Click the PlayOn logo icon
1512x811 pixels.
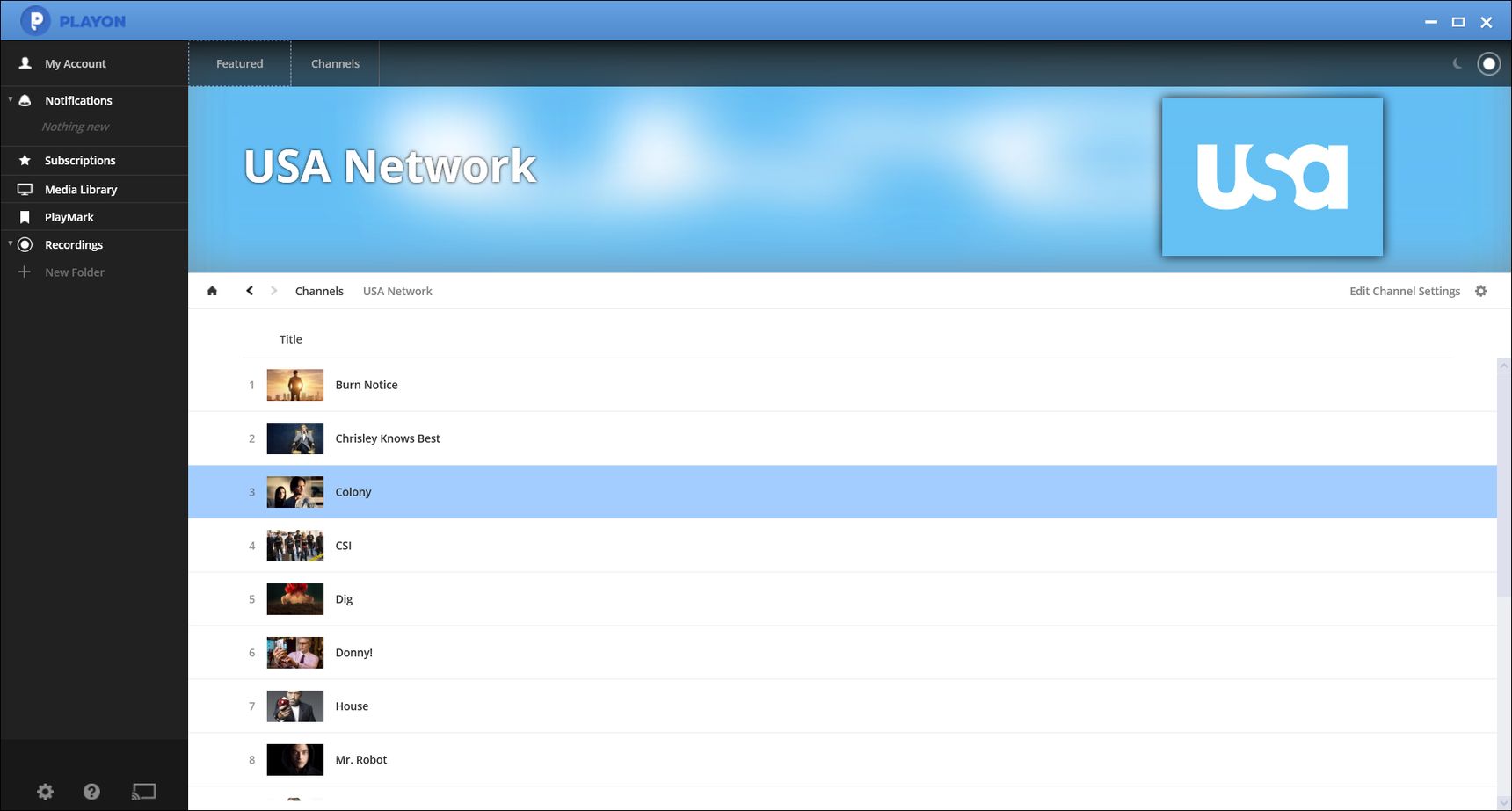click(x=35, y=20)
